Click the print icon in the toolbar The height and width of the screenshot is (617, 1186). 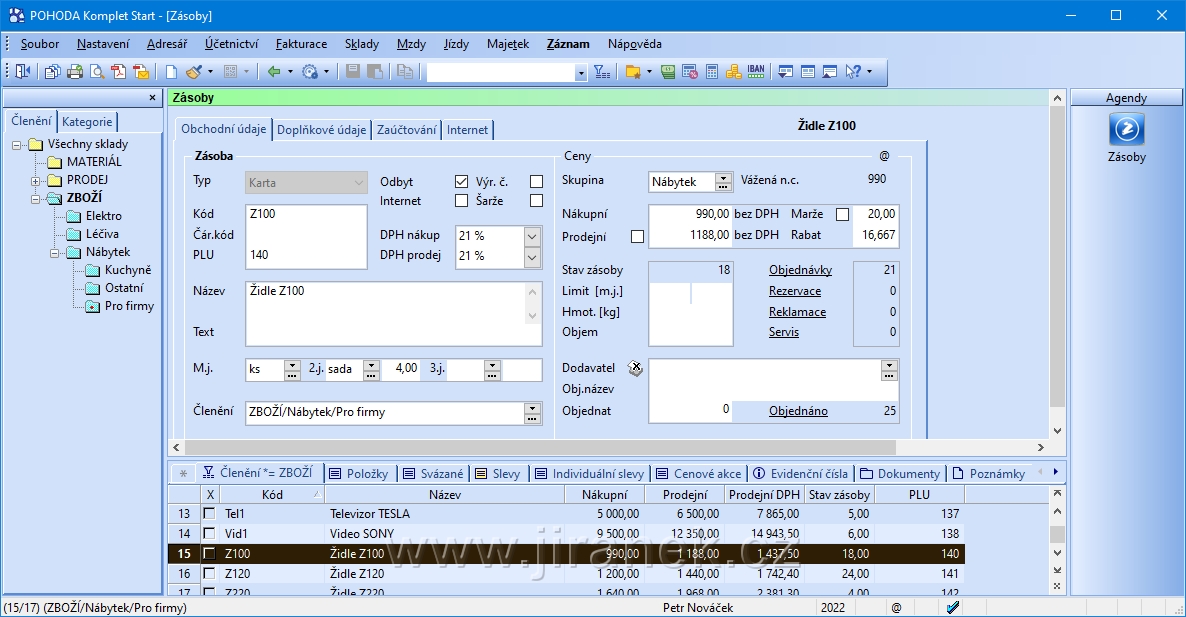75,72
